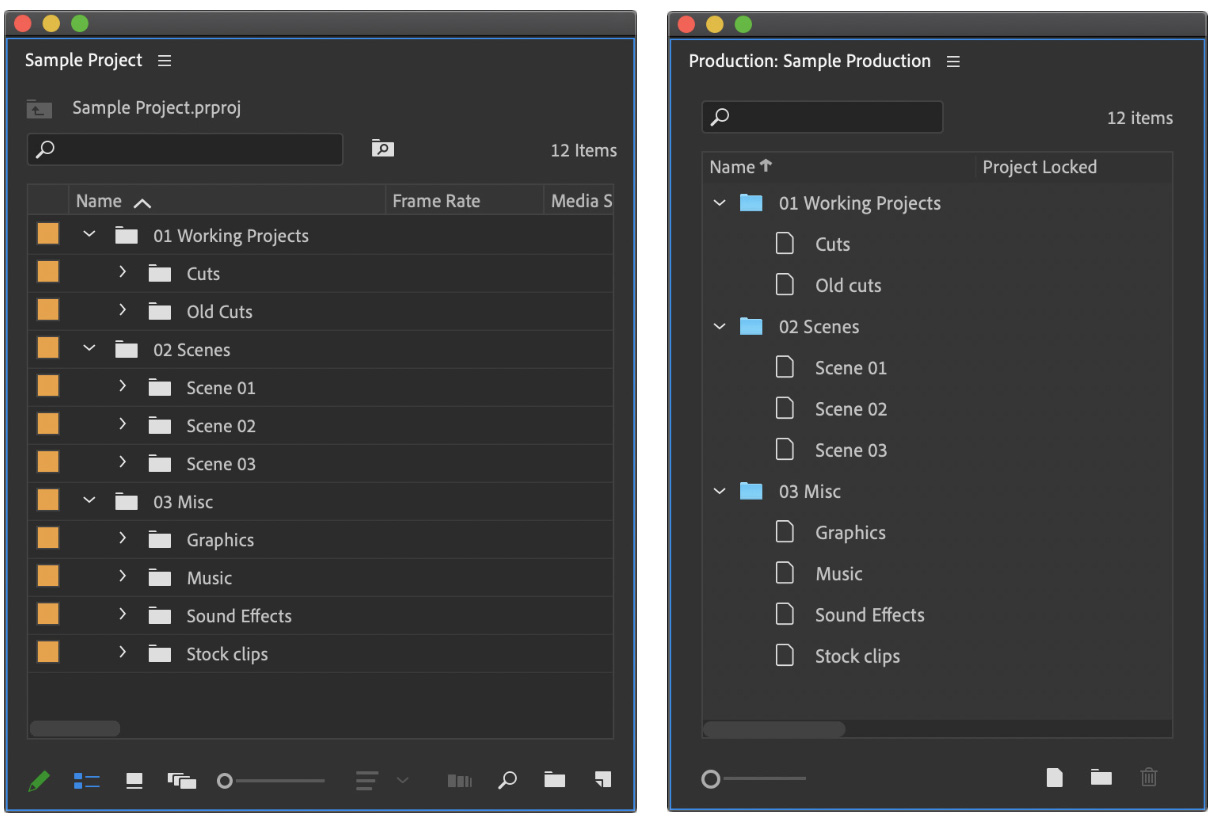The image size is (1216, 818).
Task: Collapse 01 Working Projects bin in Project panel
Action: 89,235
